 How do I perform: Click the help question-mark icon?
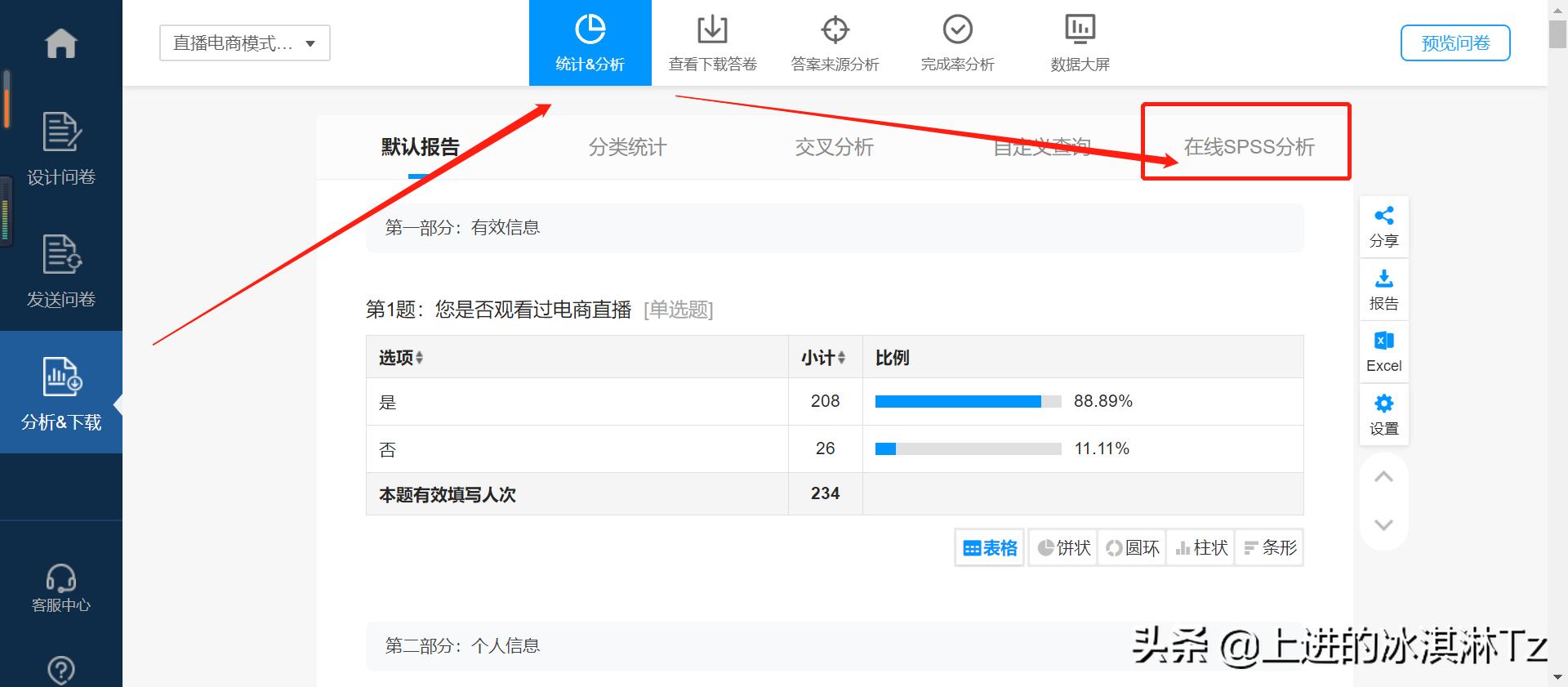61,671
